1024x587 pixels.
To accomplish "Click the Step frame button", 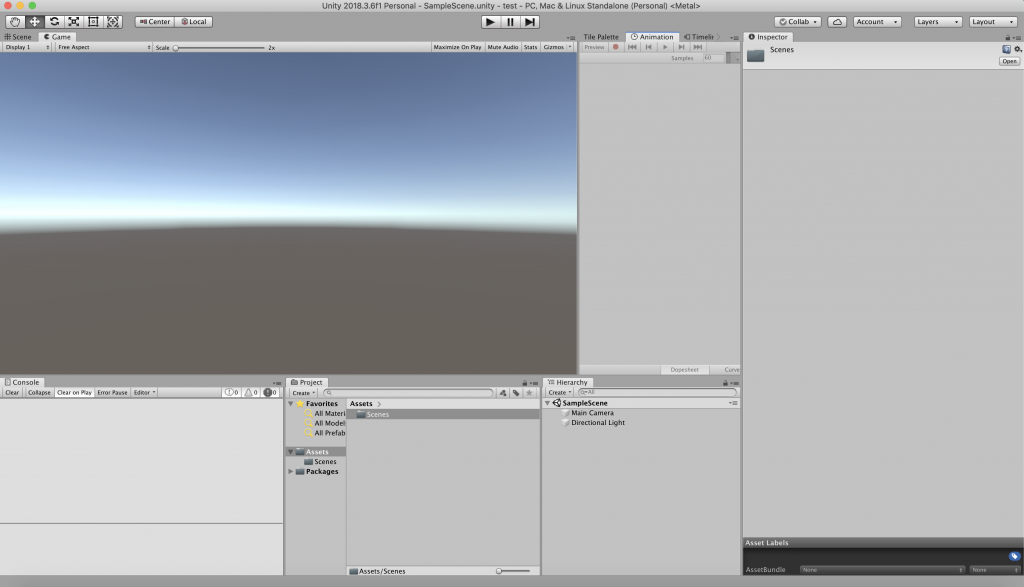I will click(530, 21).
